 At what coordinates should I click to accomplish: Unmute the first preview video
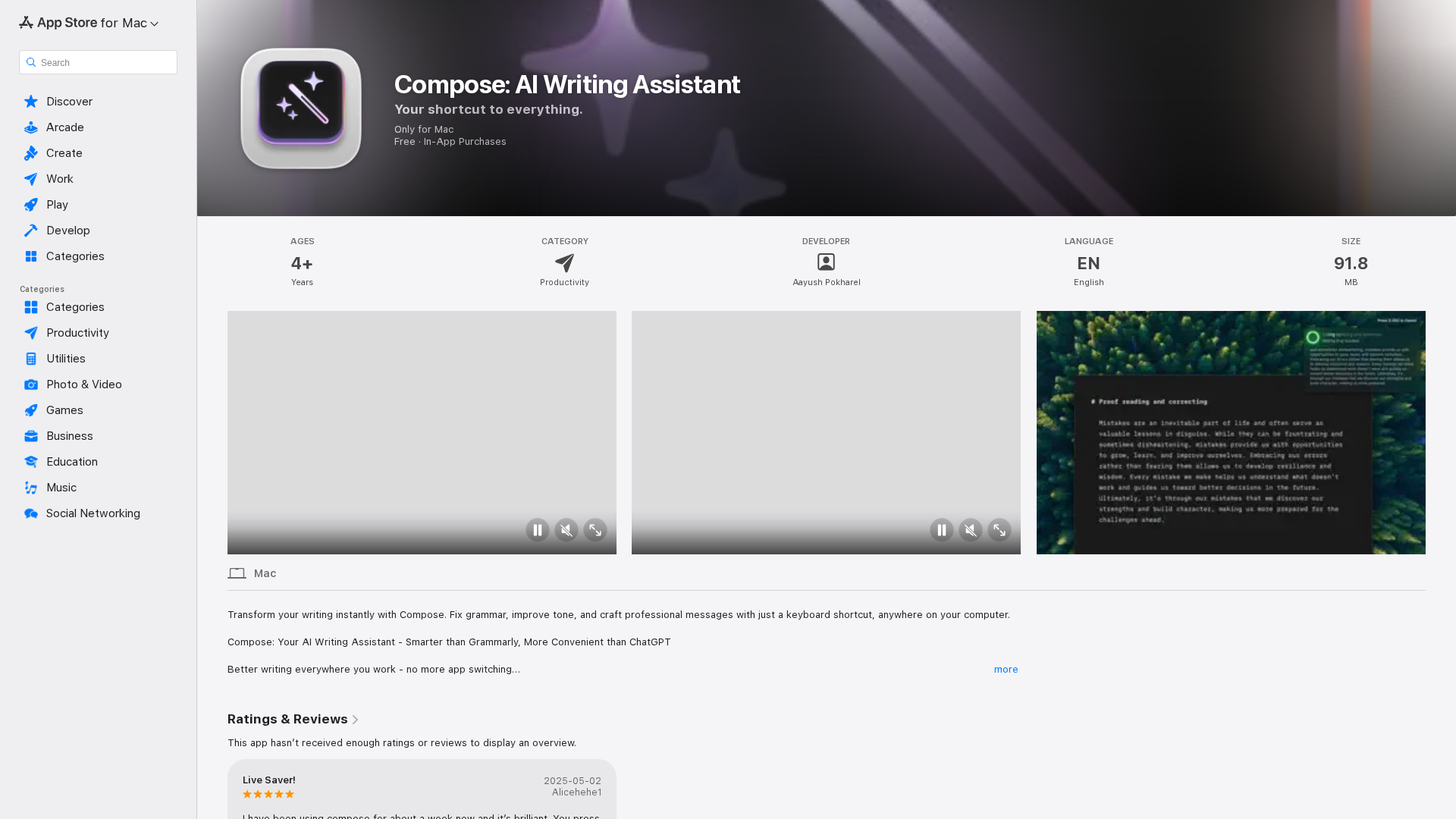tap(566, 530)
